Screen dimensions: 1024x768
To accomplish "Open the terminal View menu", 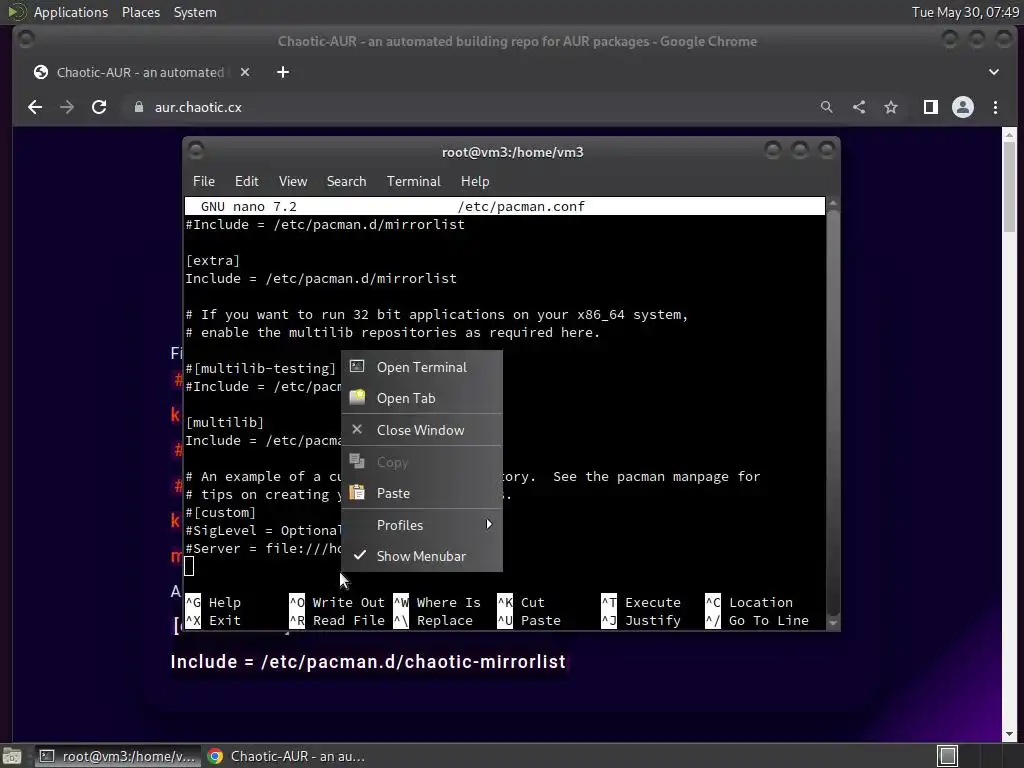I will [x=293, y=181].
